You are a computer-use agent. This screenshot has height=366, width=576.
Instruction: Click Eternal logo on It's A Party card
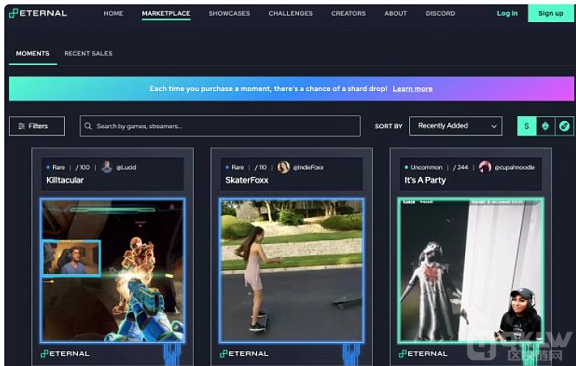[x=423, y=354]
